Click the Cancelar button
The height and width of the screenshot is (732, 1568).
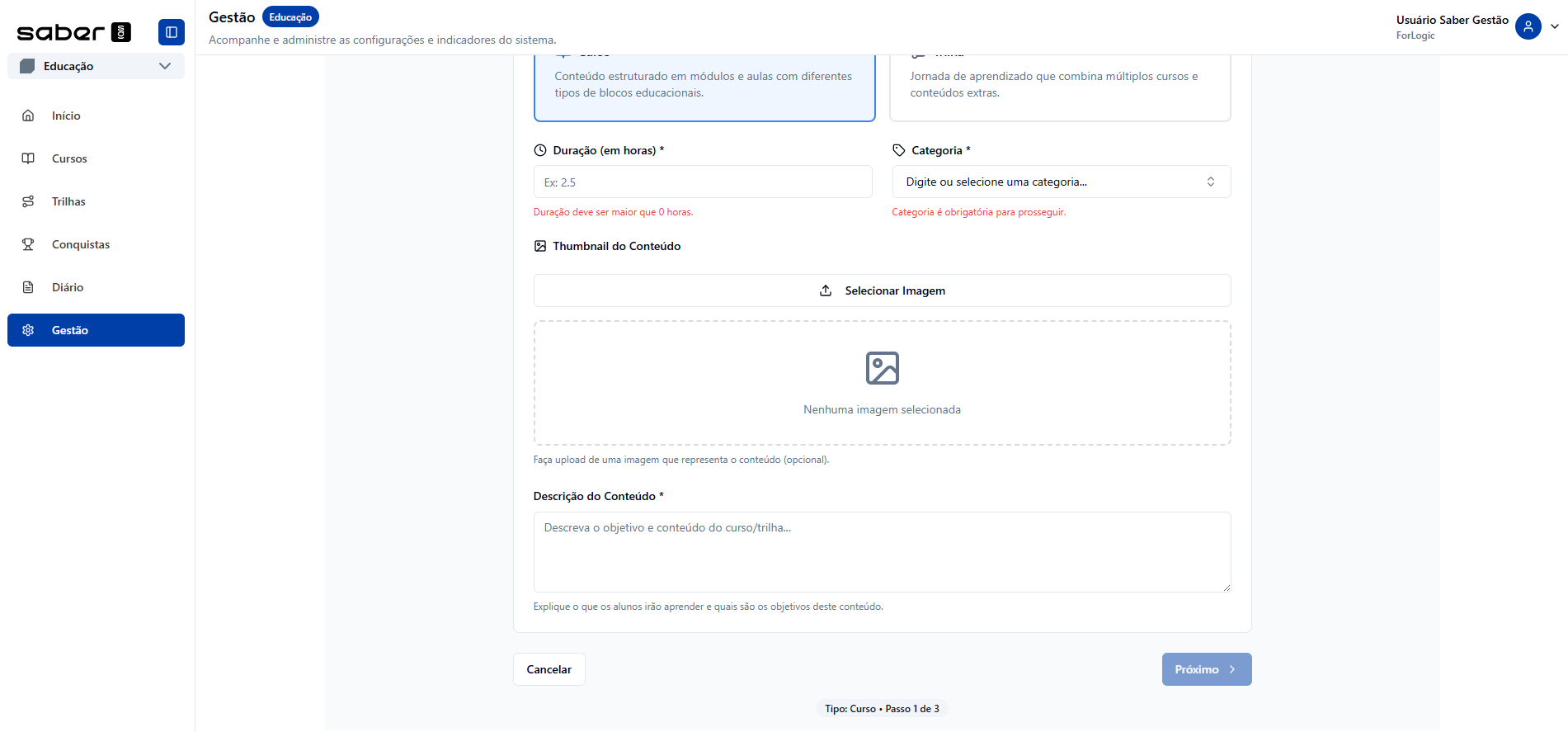coord(549,669)
